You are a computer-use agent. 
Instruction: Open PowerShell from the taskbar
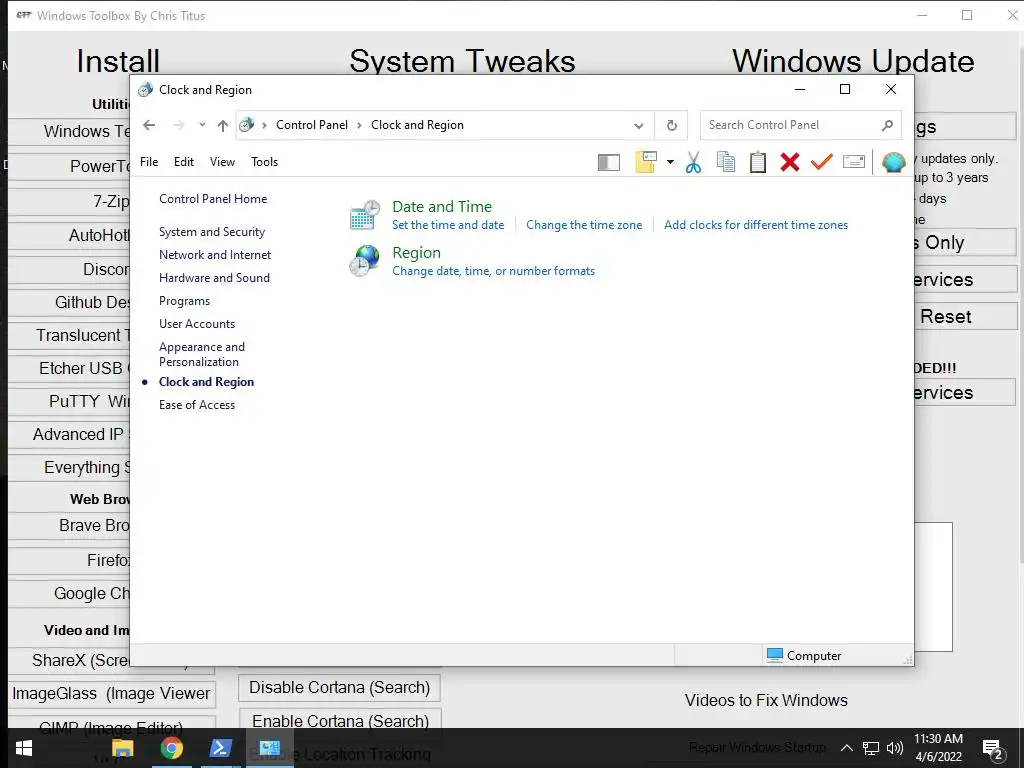220,748
